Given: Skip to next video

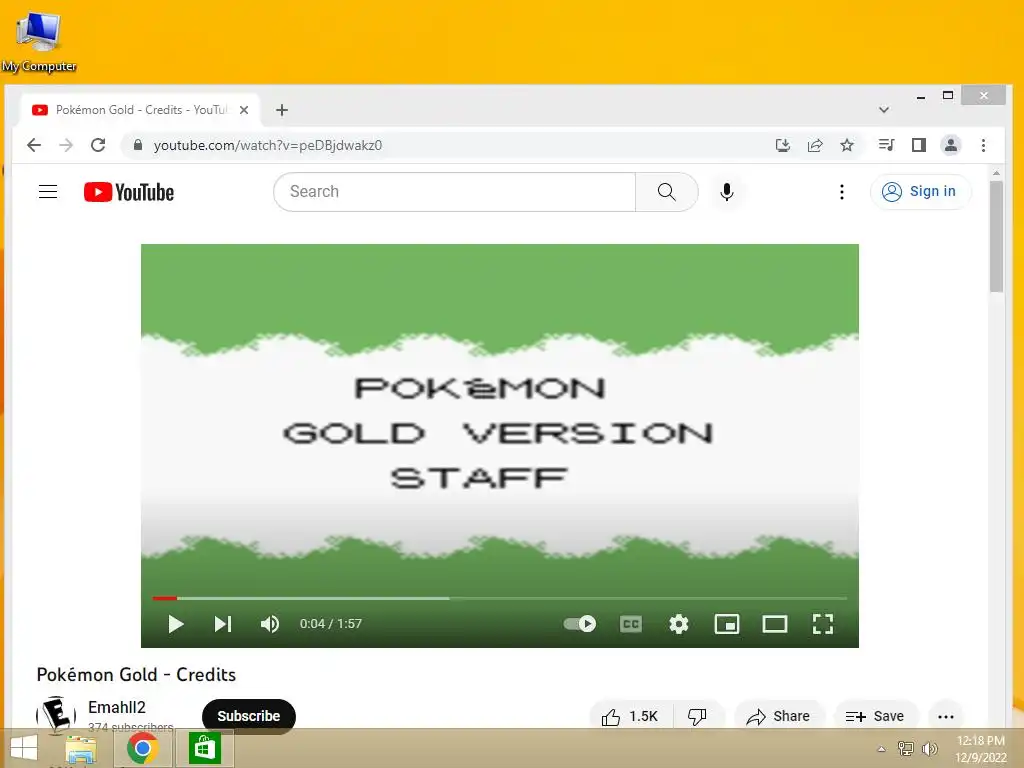Looking at the screenshot, I should click(x=223, y=624).
